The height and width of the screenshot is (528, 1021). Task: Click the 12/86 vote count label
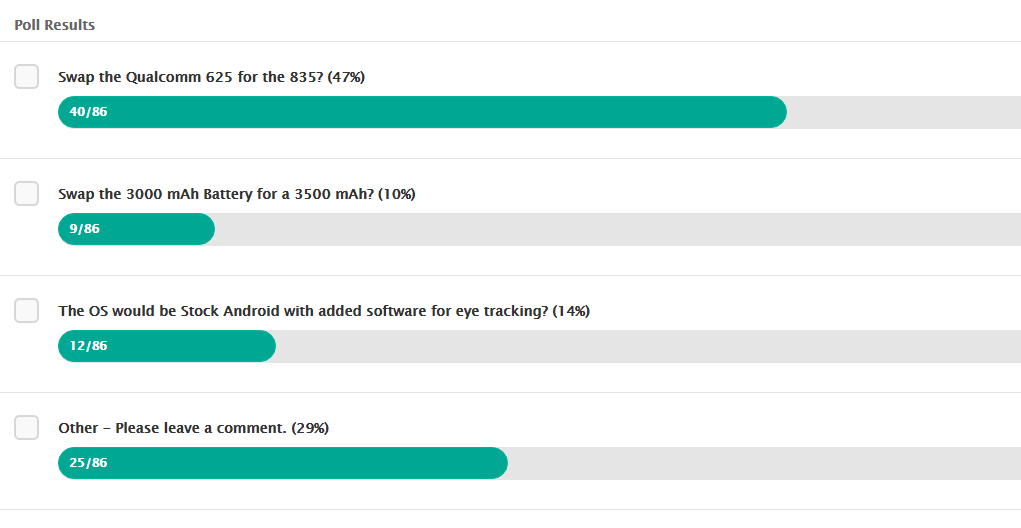point(89,346)
